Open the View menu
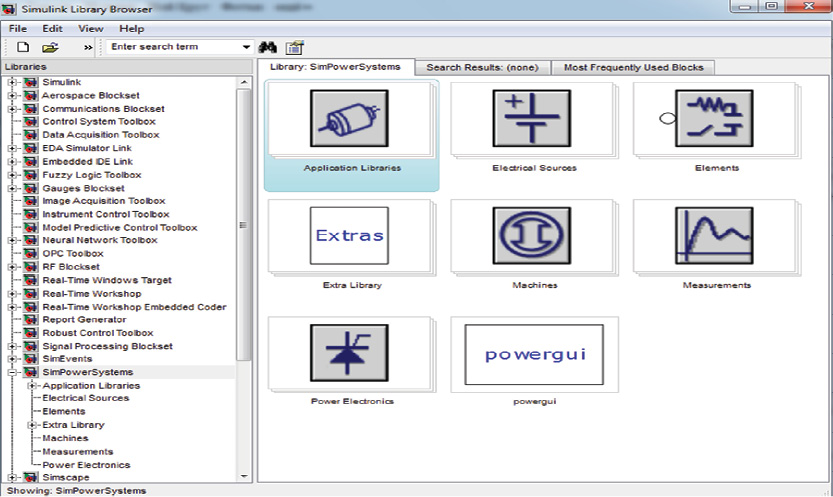This screenshot has height=497, width=833. click(91, 29)
